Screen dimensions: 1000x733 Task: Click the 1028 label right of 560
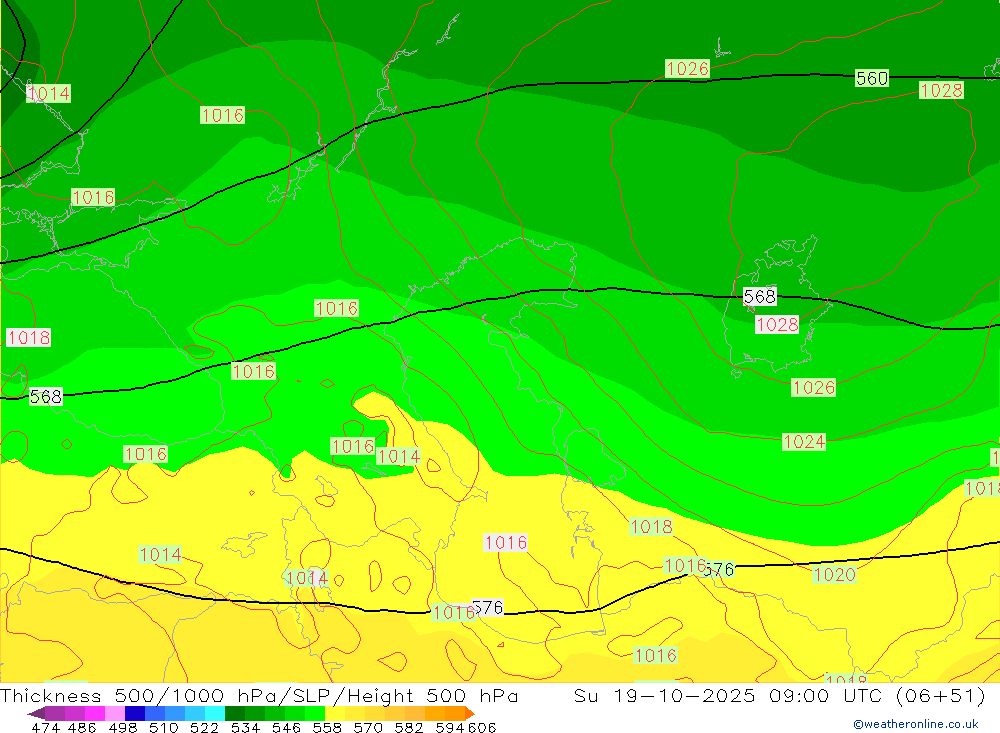coord(941,91)
